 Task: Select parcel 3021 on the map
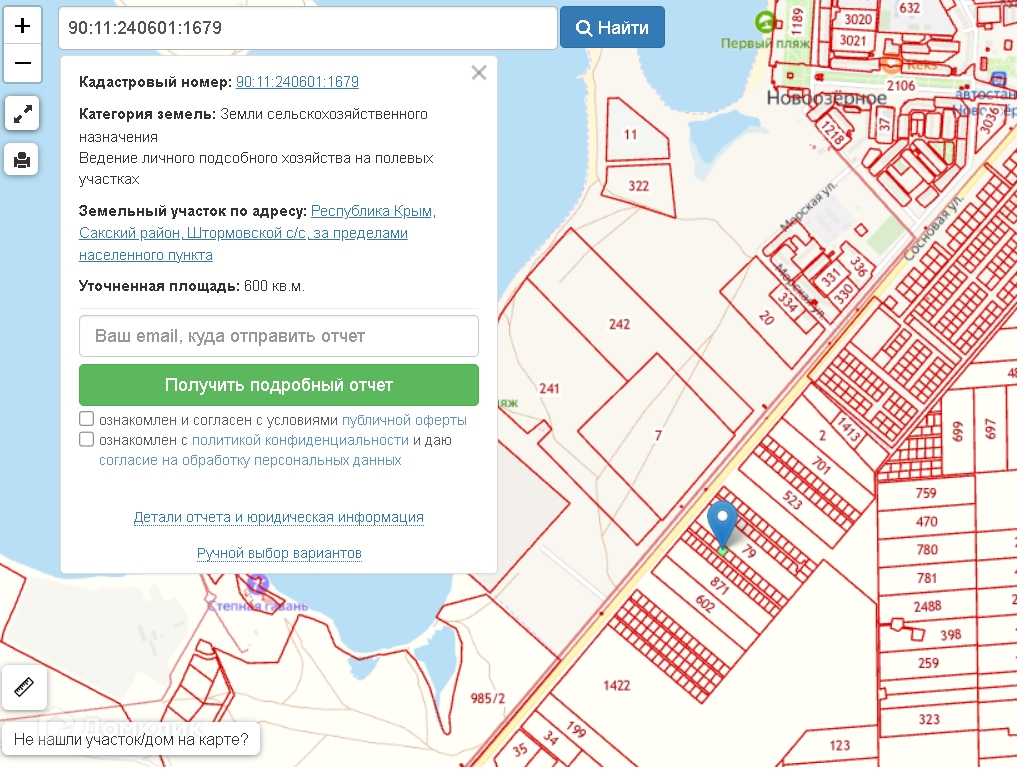[853, 40]
